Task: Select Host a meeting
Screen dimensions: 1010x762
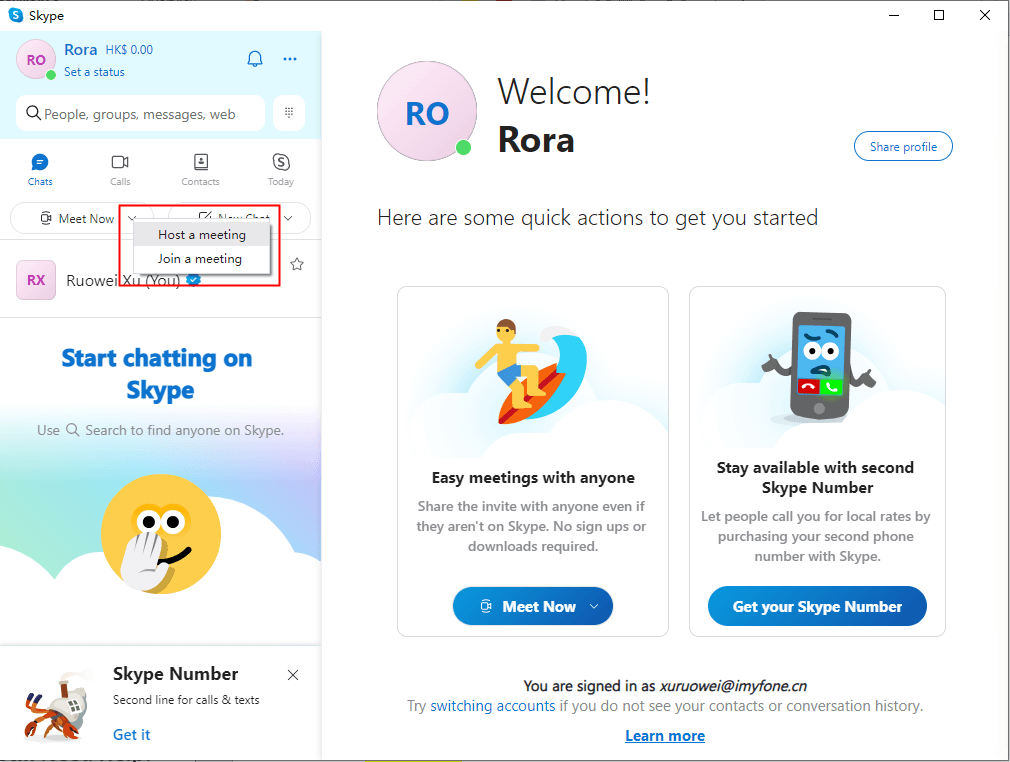Action: pos(202,234)
